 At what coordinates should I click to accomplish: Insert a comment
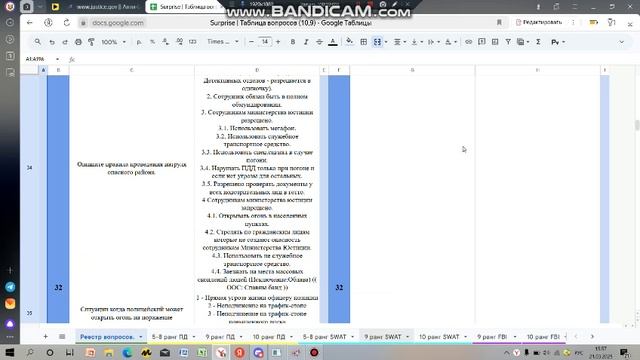[482, 42]
